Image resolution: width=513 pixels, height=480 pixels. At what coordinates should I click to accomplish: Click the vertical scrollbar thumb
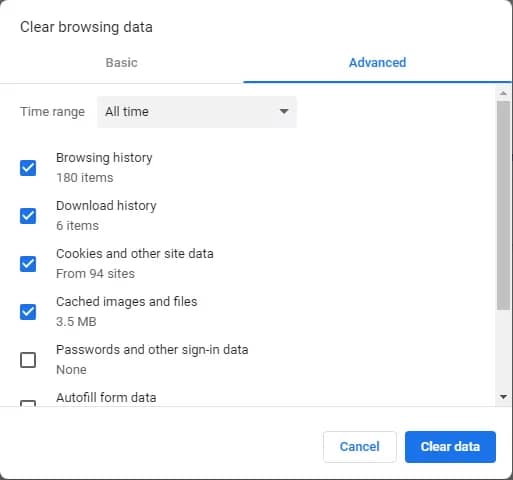tap(504, 206)
